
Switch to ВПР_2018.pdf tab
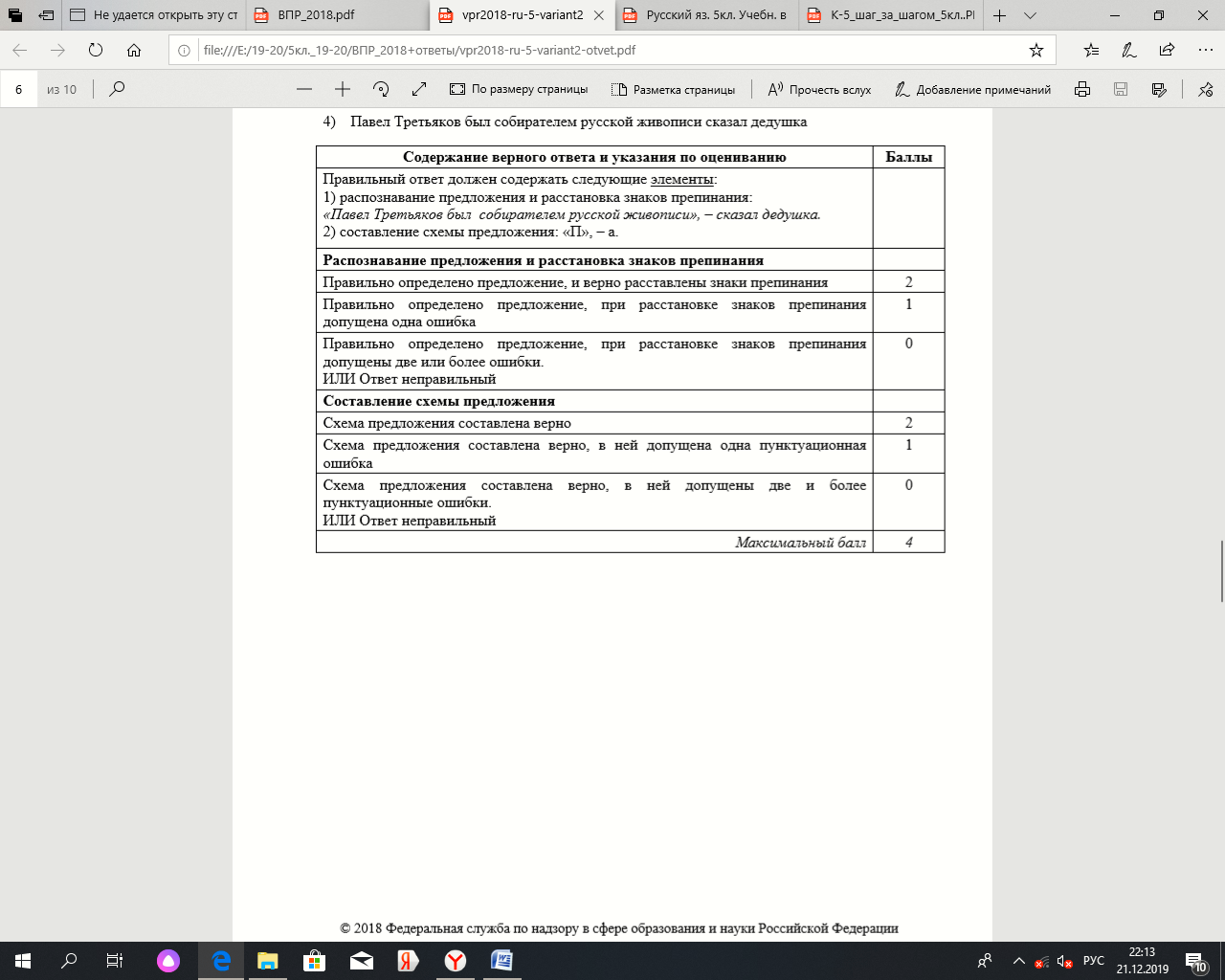[x=337, y=15]
